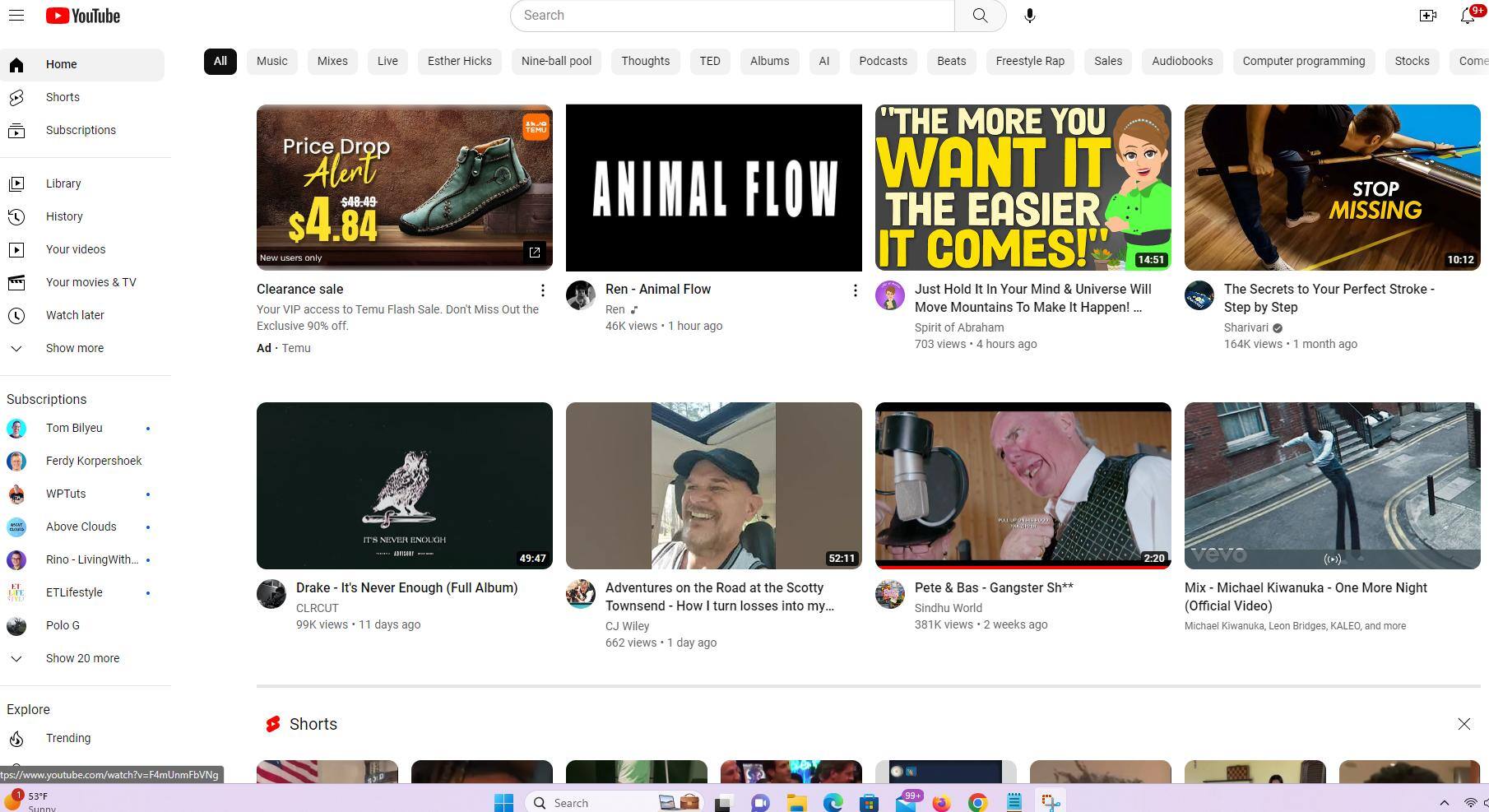Viewport: 1489px width, 812px height.
Task: Open the hamburger guide menu
Action: [x=16, y=16]
